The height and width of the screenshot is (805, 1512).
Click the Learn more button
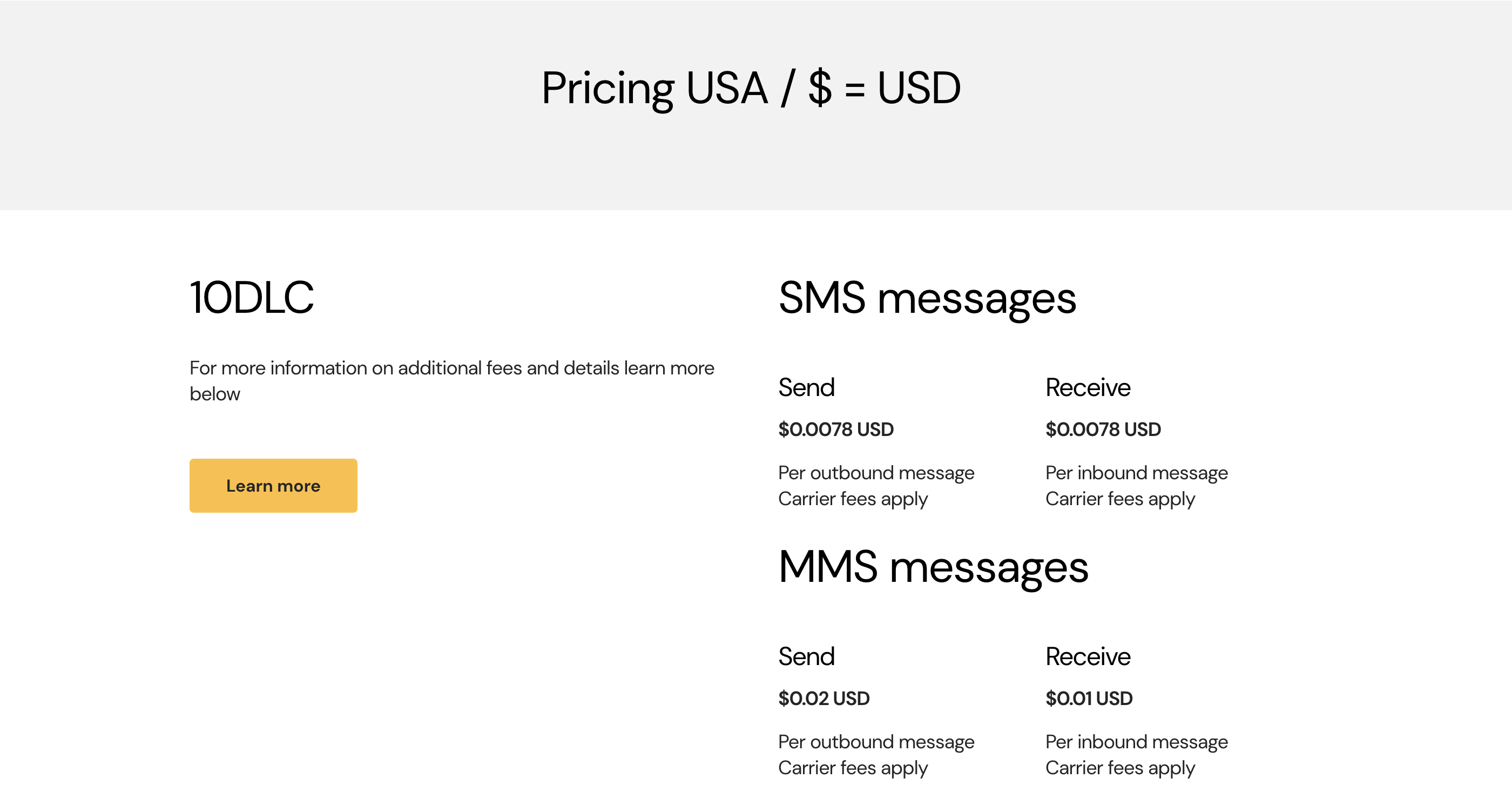tap(273, 486)
